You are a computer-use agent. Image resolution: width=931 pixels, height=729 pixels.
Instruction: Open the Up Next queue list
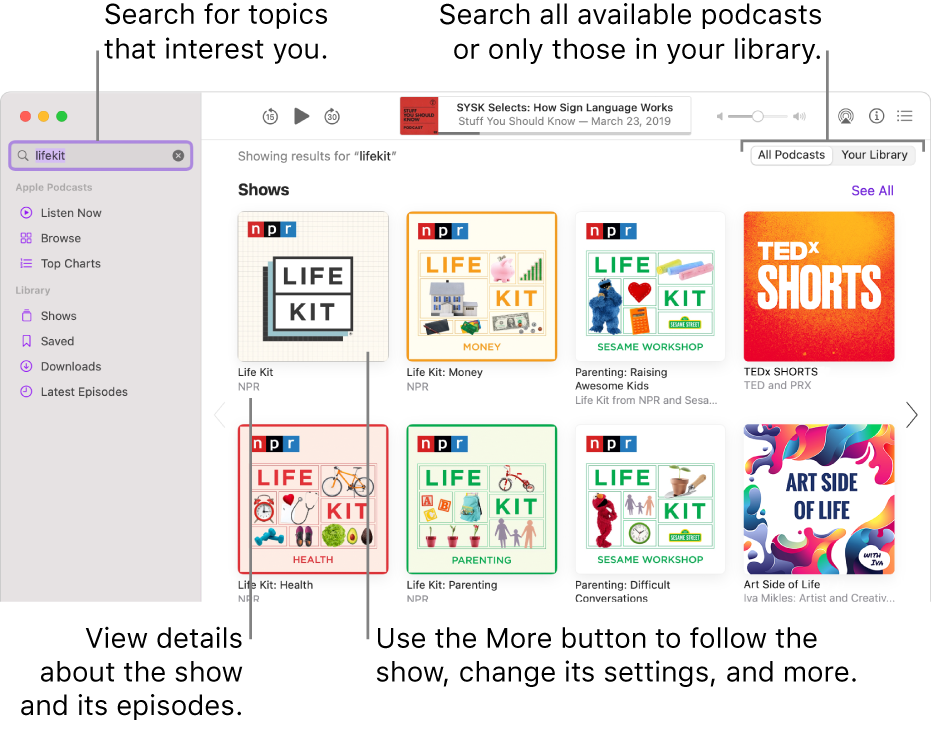tap(904, 116)
